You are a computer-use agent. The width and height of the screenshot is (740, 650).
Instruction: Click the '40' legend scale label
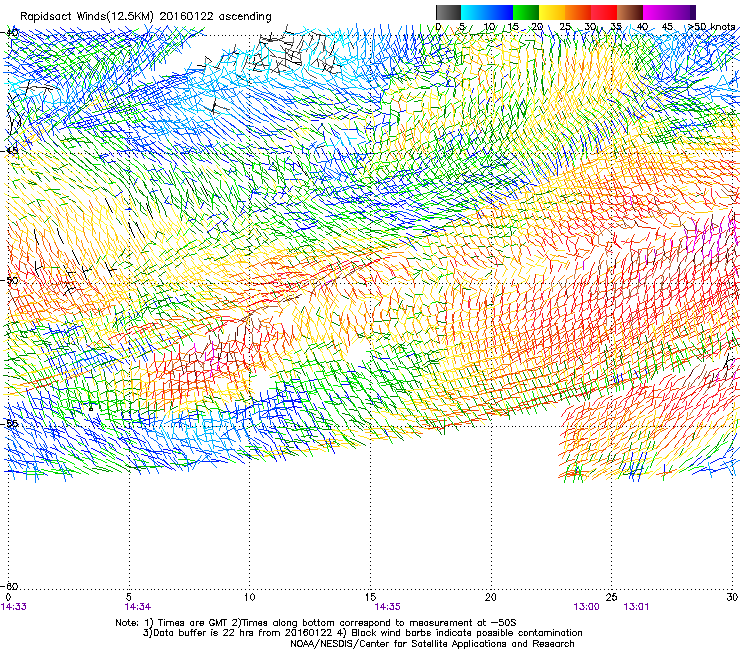[x=642, y=26]
